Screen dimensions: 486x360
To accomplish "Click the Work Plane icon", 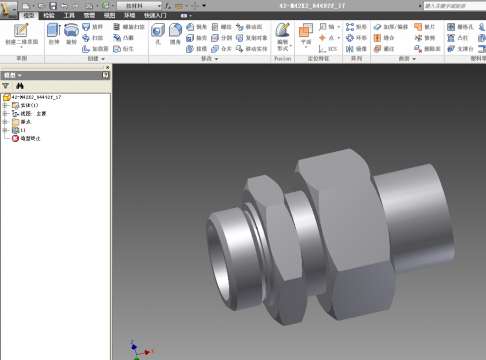I will point(306,34).
